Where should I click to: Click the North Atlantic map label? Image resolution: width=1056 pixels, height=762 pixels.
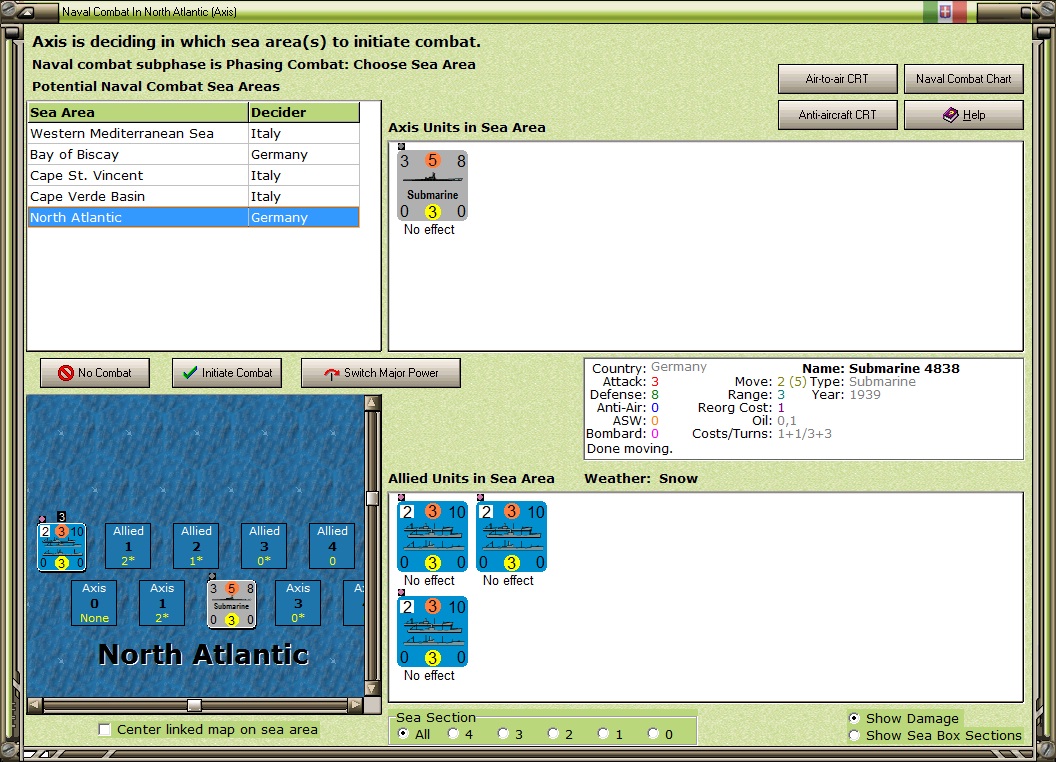pos(203,654)
